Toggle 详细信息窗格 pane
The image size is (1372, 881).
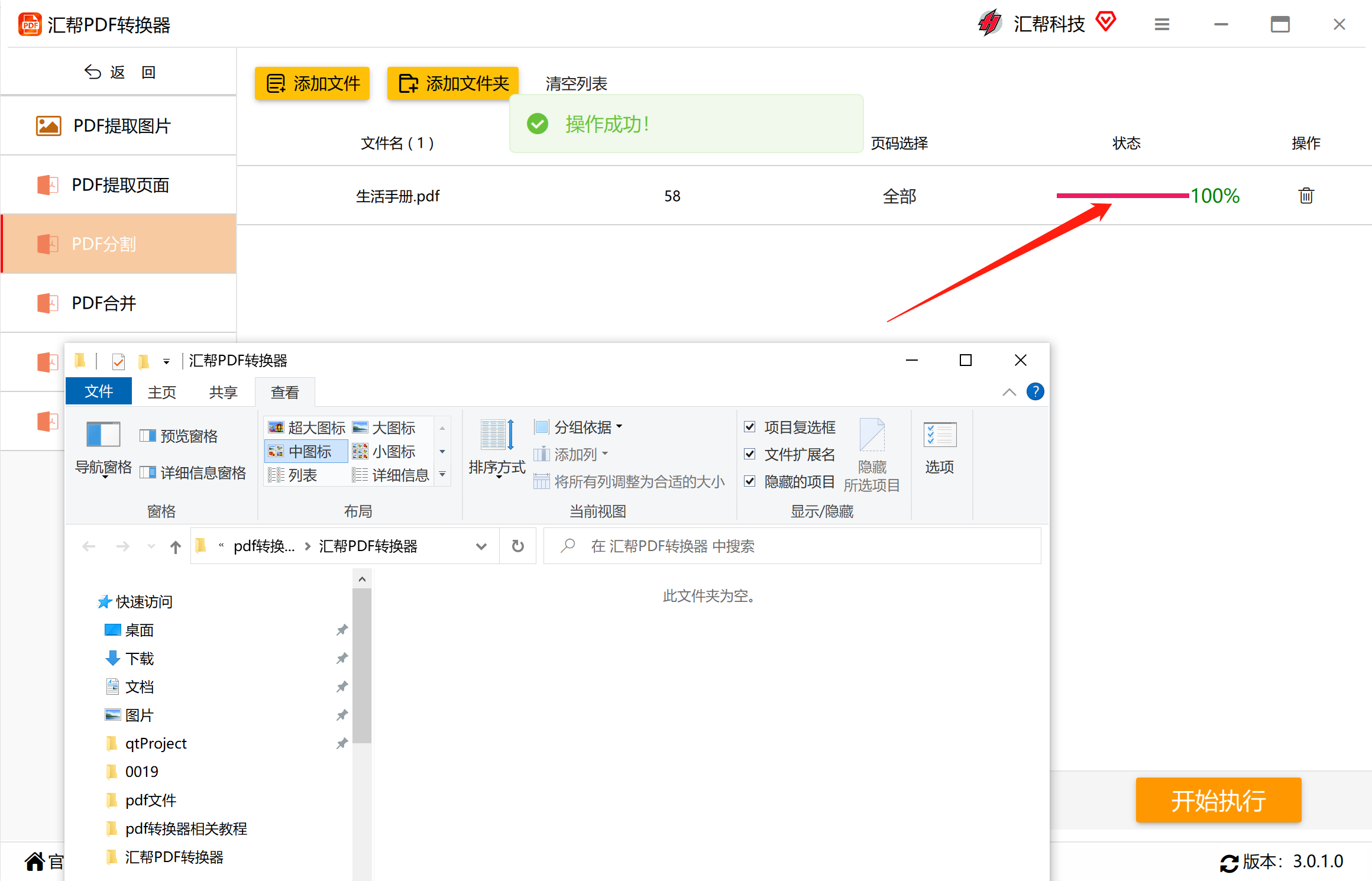[193, 472]
